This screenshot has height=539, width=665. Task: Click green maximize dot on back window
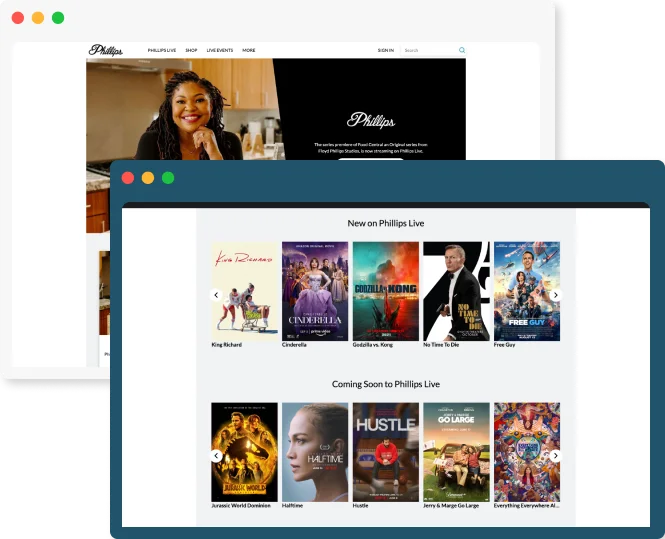pos(58,18)
